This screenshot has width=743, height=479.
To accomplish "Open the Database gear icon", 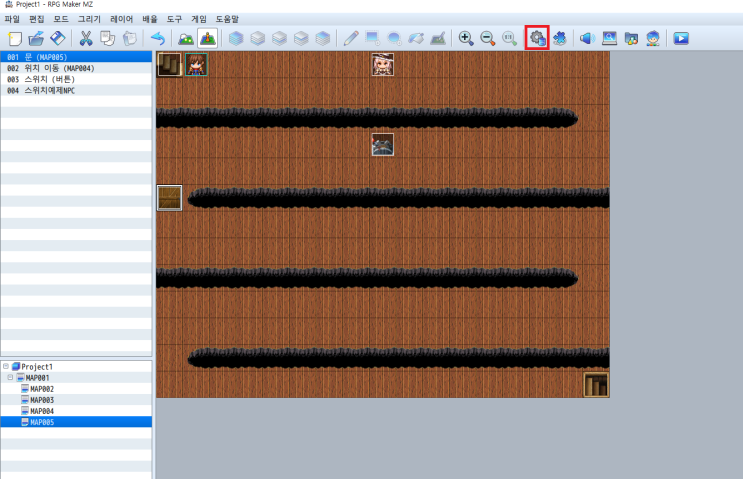I will (x=537, y=38).
